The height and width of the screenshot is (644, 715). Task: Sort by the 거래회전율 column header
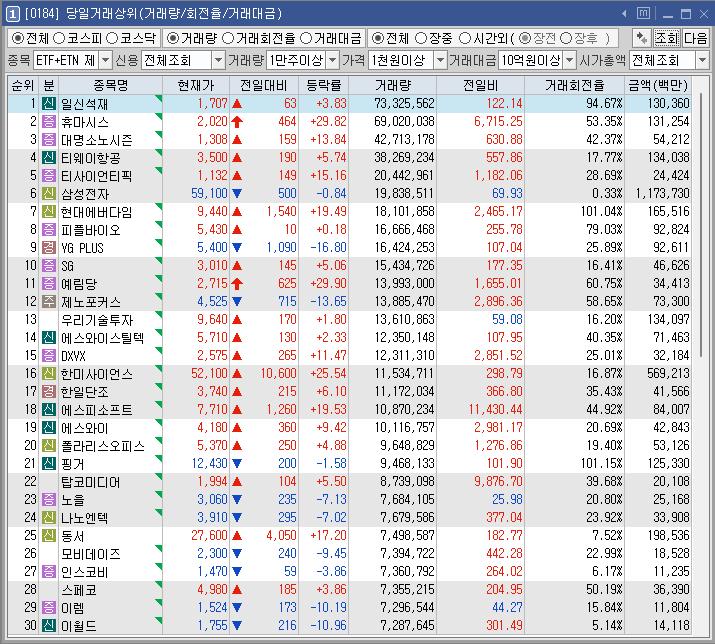[x=575, y=85]
